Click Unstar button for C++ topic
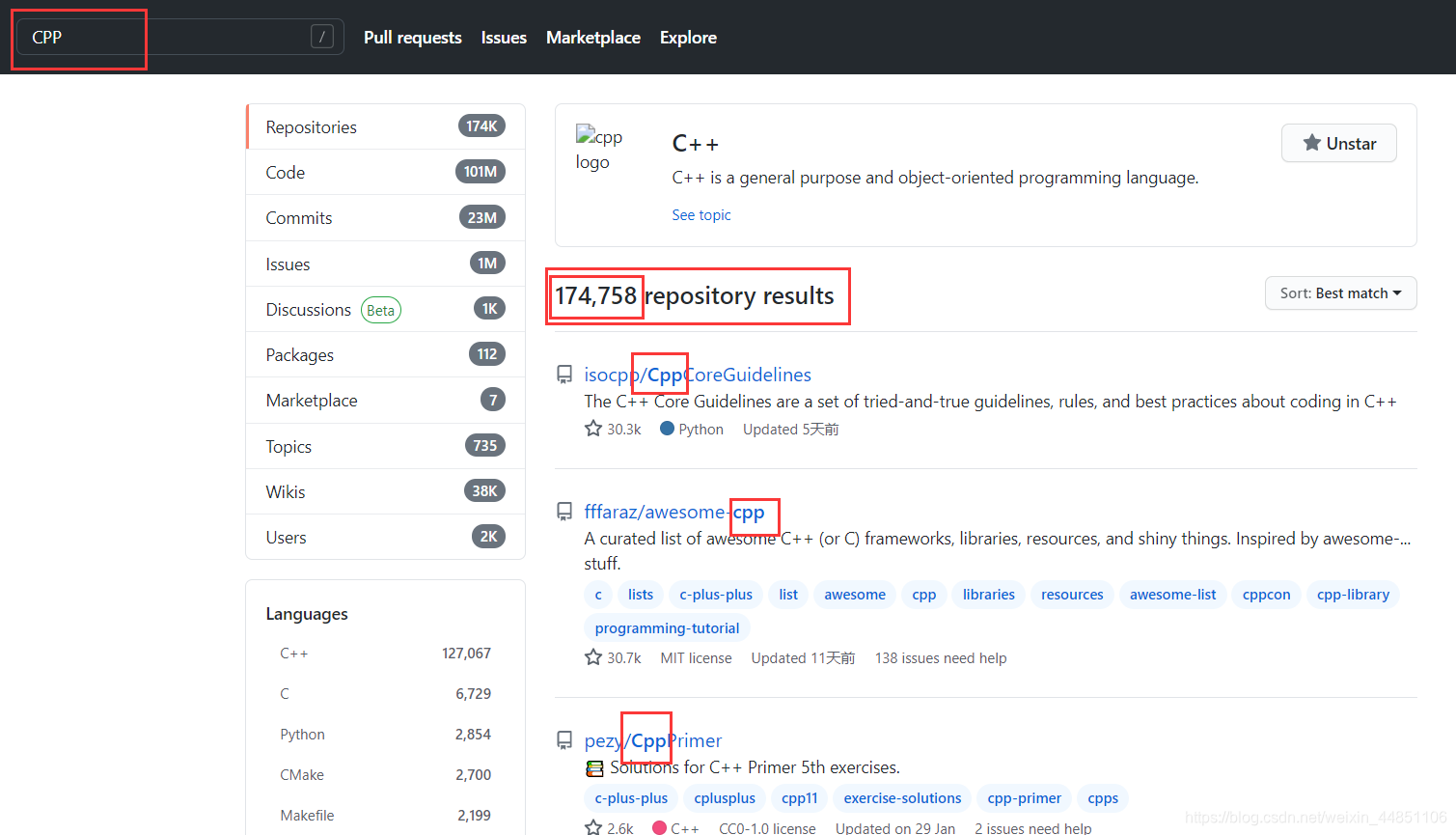Screen dimensions: 1456x835 1339,143
